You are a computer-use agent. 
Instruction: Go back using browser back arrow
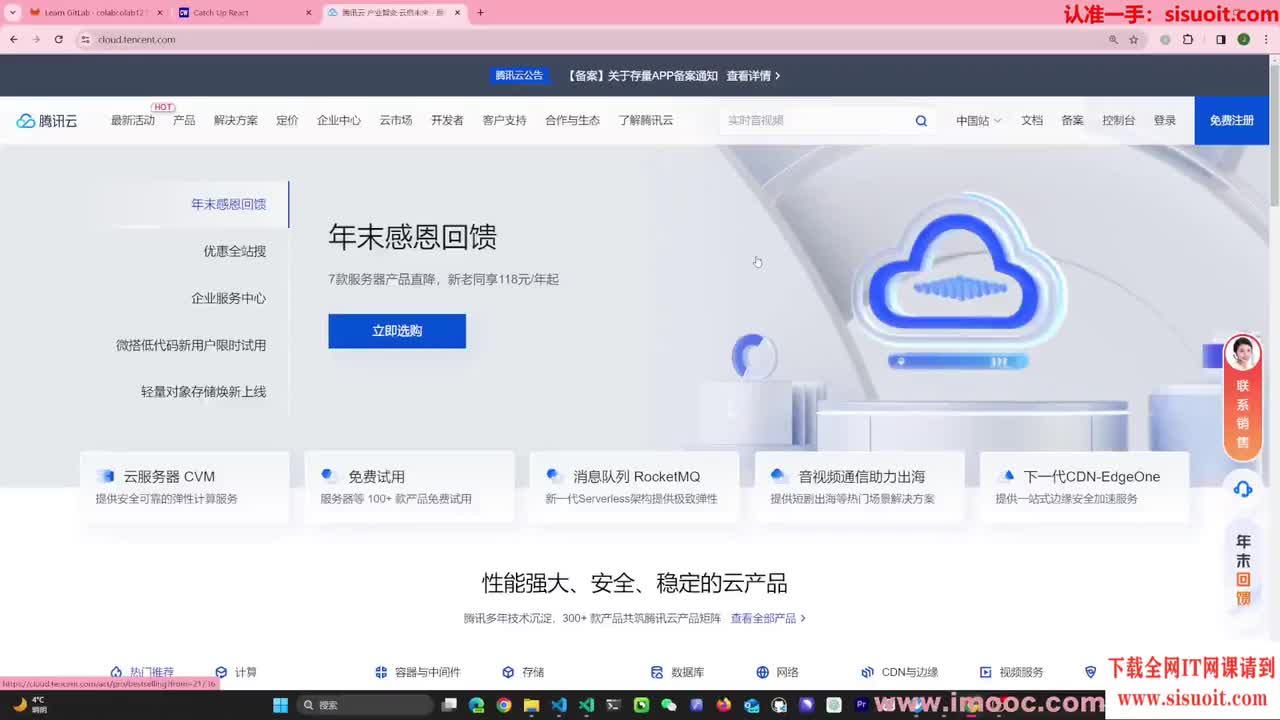[14, 39]
